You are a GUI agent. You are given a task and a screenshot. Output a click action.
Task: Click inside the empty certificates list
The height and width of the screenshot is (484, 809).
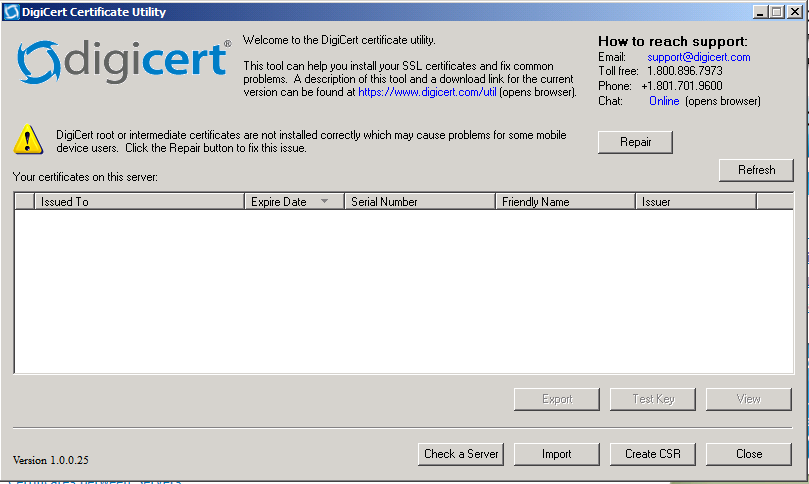(400, 290)
